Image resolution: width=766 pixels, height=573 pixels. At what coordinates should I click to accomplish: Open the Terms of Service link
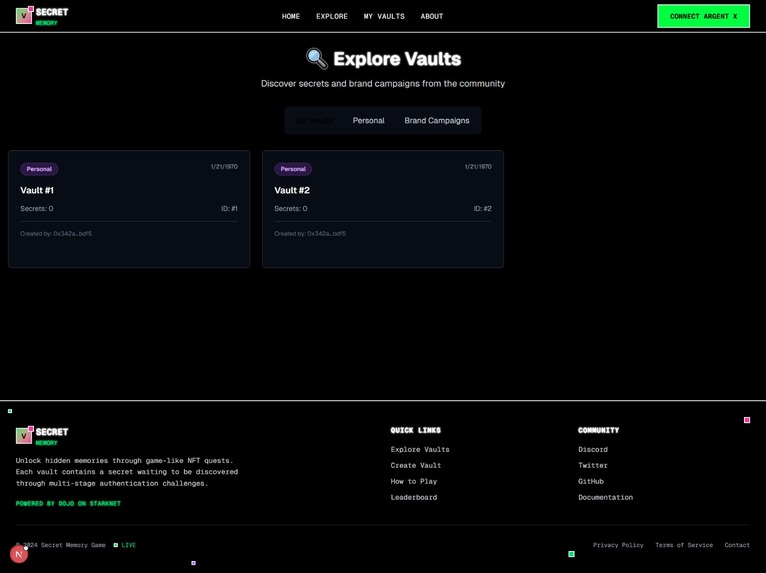[x=684, y=545]
